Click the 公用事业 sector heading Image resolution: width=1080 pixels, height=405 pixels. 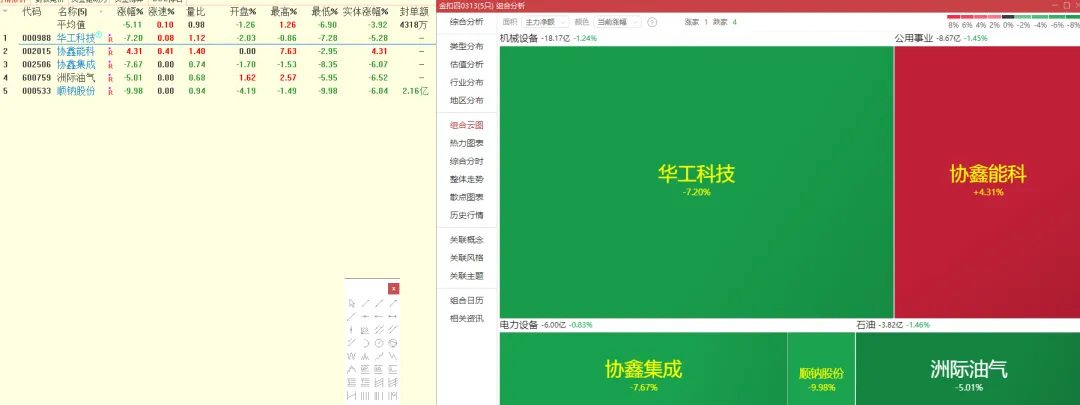914,38
